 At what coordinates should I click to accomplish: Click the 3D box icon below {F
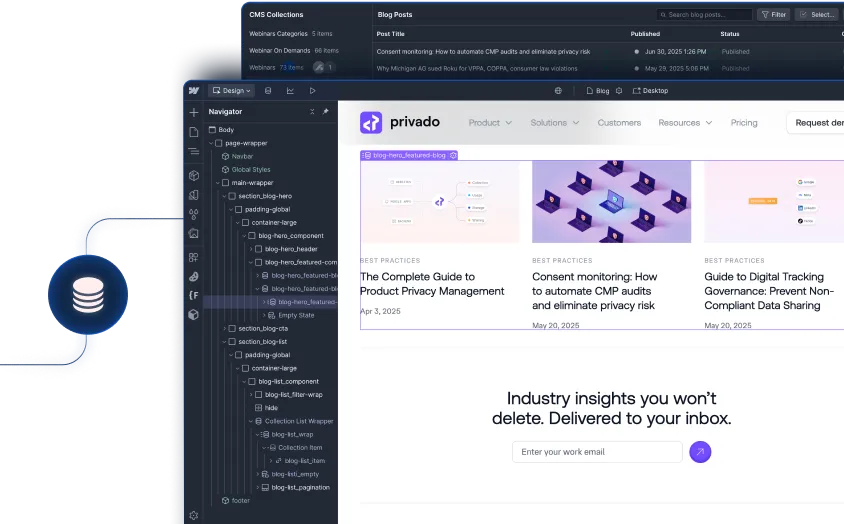point(194,315)
